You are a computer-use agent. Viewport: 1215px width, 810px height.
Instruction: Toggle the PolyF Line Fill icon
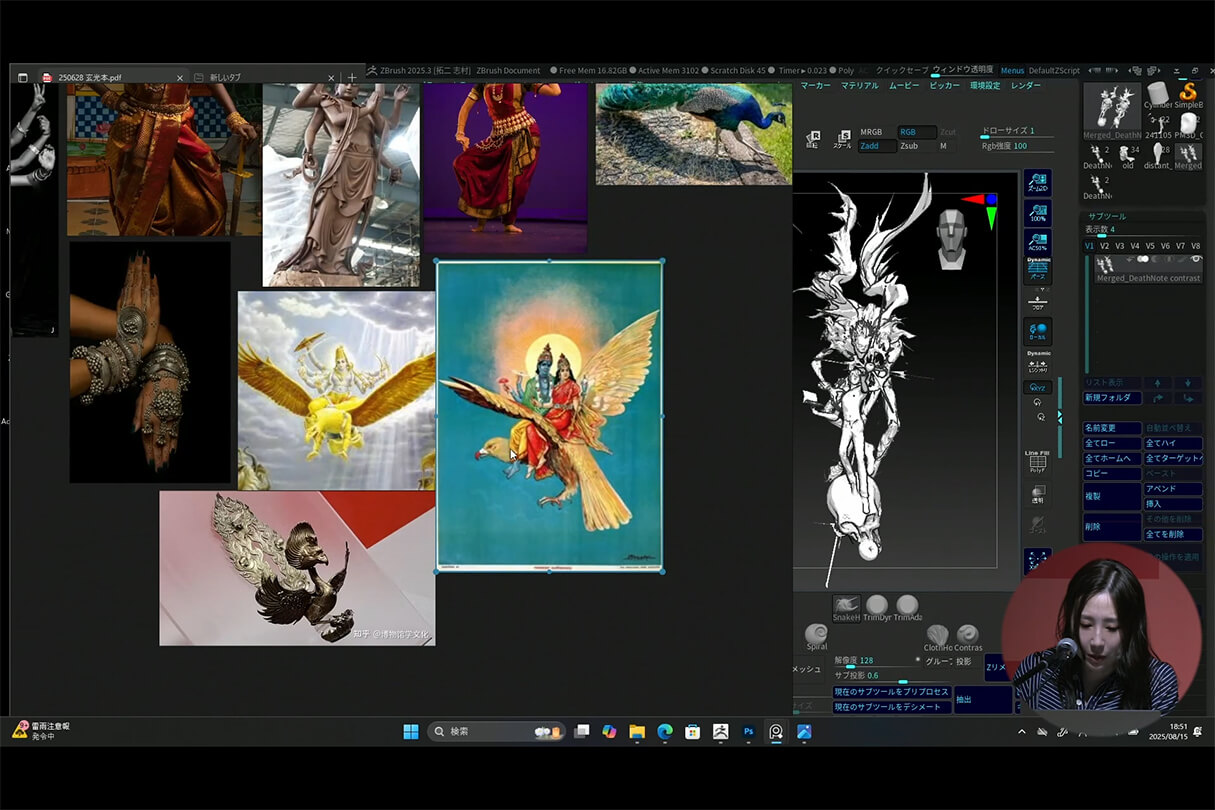pyautogui.click(x=1037, y=462)
